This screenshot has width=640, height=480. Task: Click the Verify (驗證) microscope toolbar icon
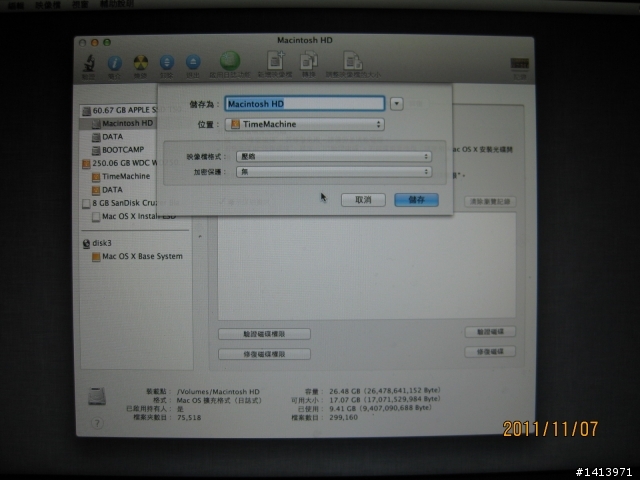[89, 63]
